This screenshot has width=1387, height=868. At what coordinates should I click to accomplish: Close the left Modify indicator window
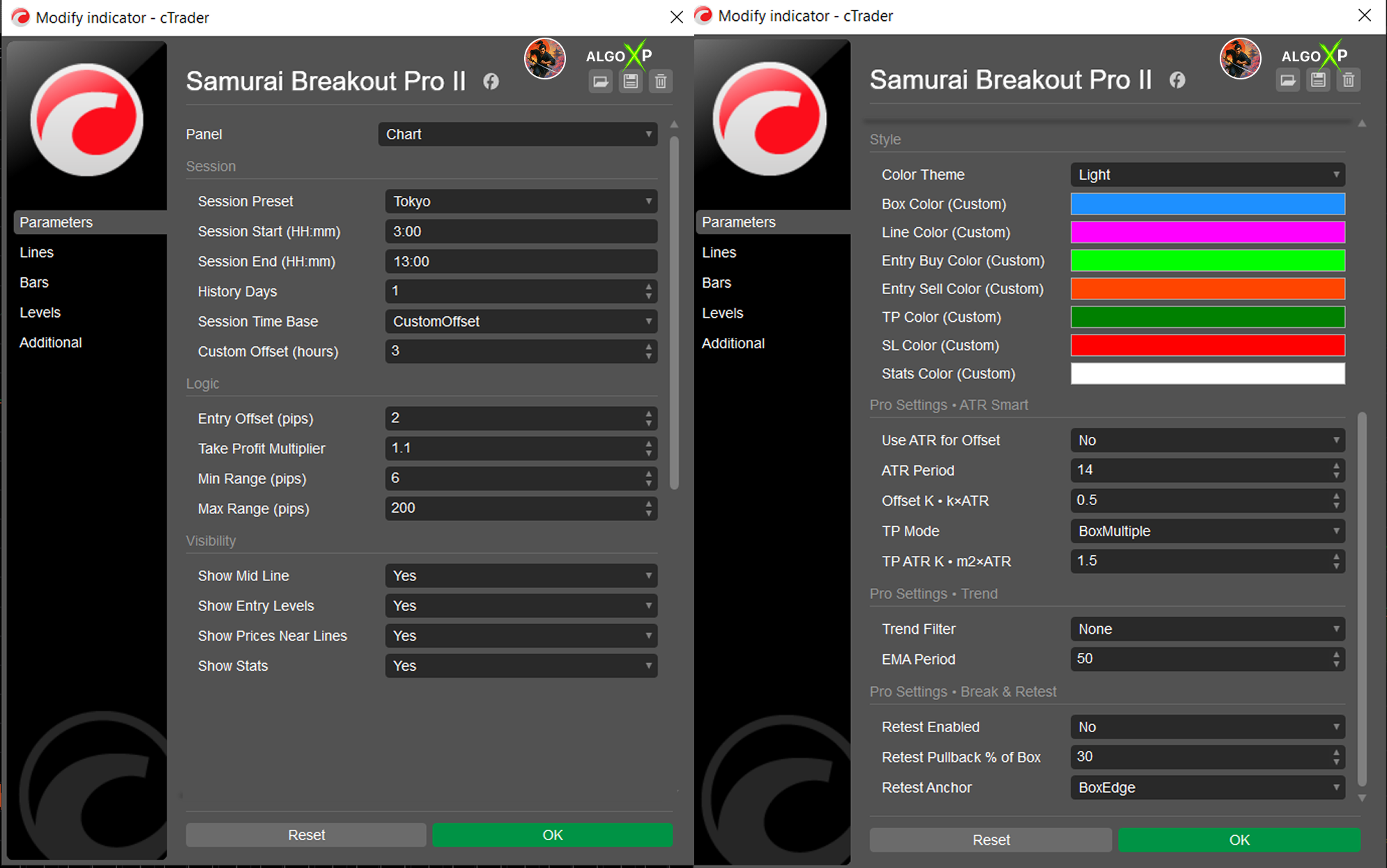(676, 17)
